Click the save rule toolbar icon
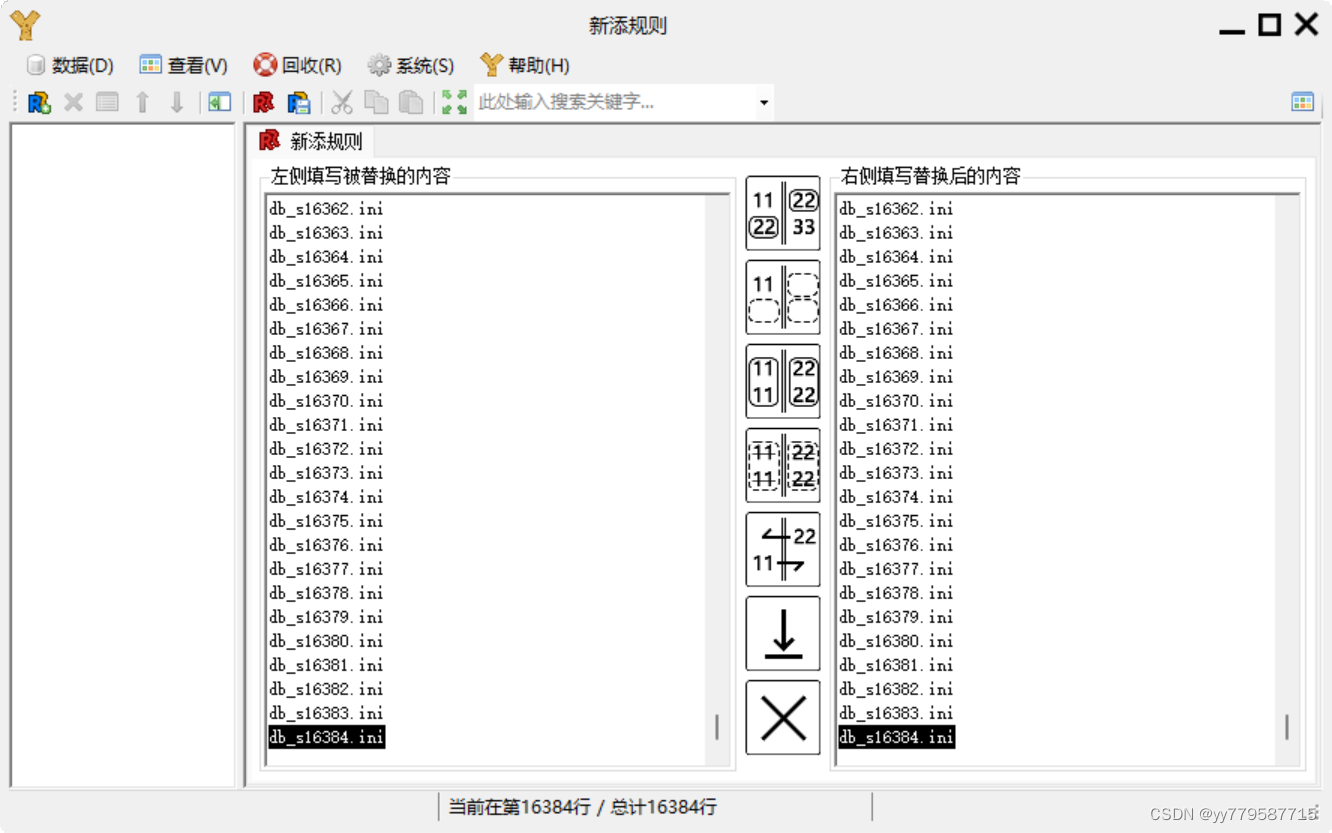 click(298, 102)
